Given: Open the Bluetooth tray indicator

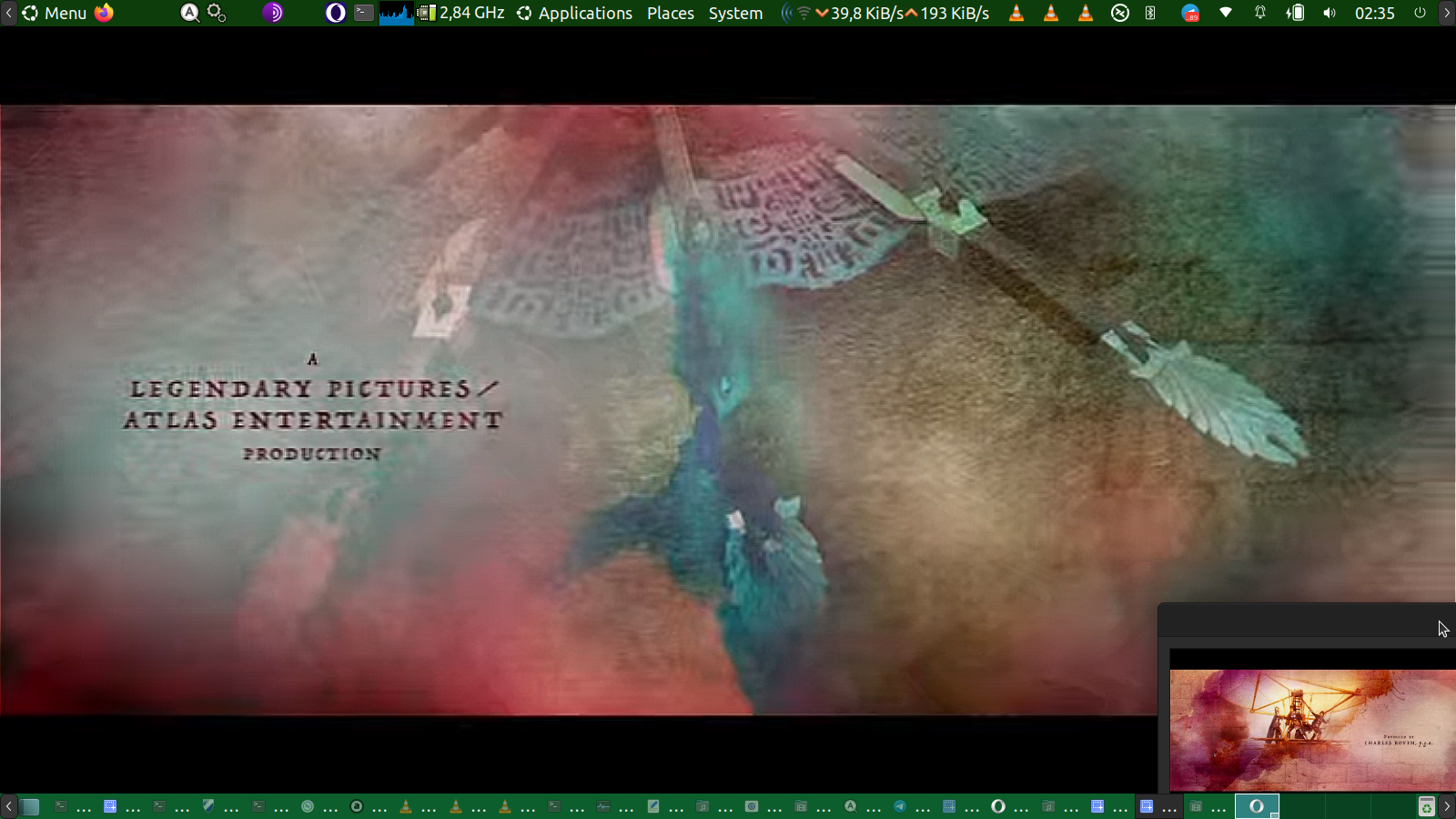Looking at the screenshot, I should (x=1150, y=13).
